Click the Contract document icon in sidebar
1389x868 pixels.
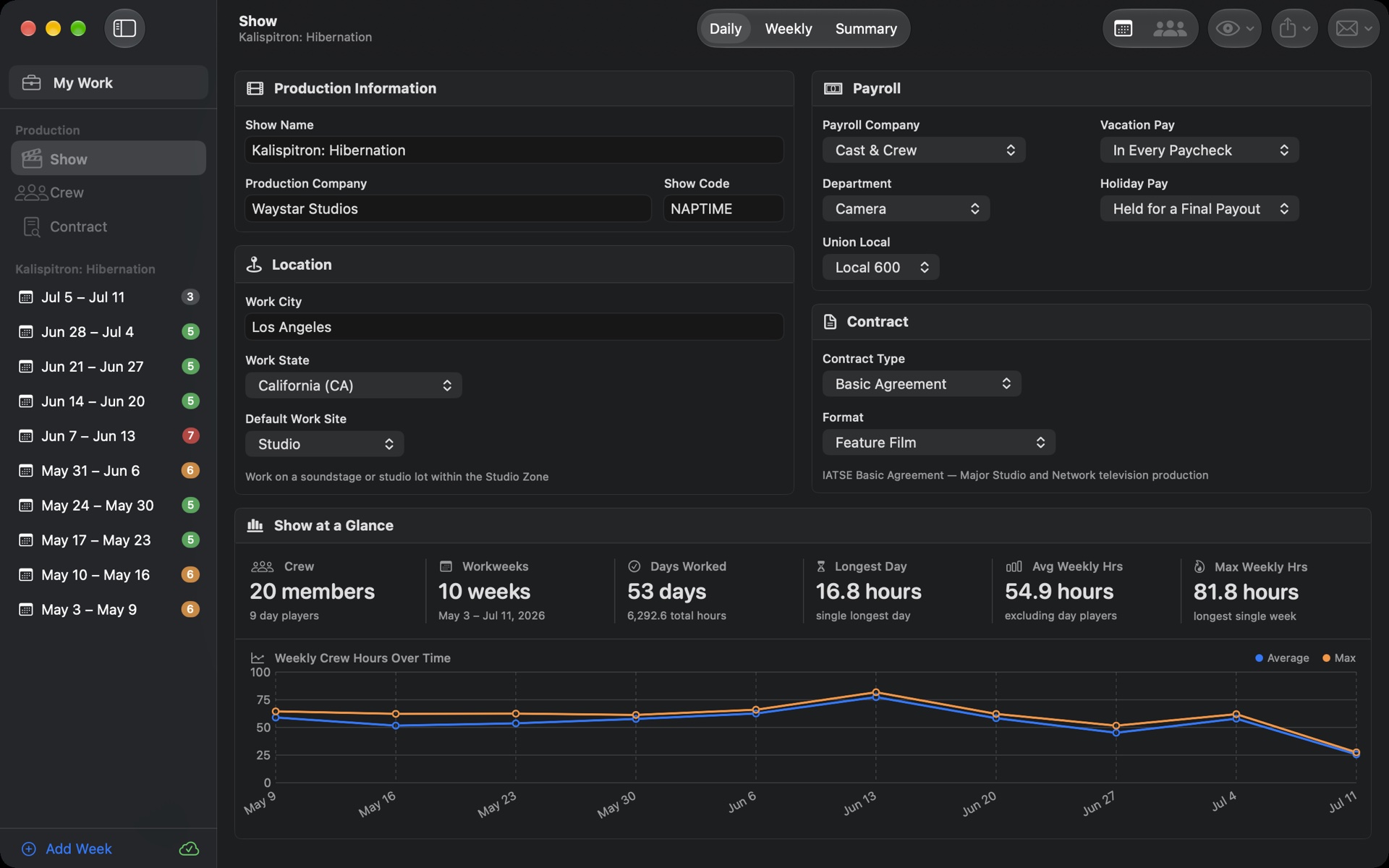pyautogui.click(x=32, y=226)
